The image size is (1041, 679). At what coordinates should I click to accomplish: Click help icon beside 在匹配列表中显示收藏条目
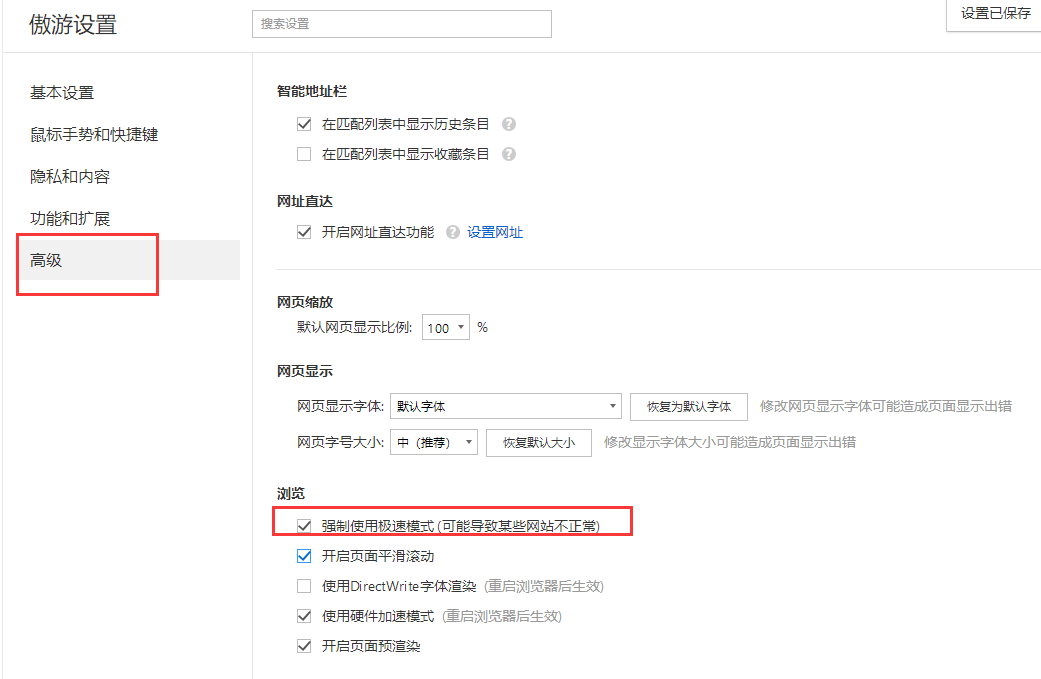(509, 155)
